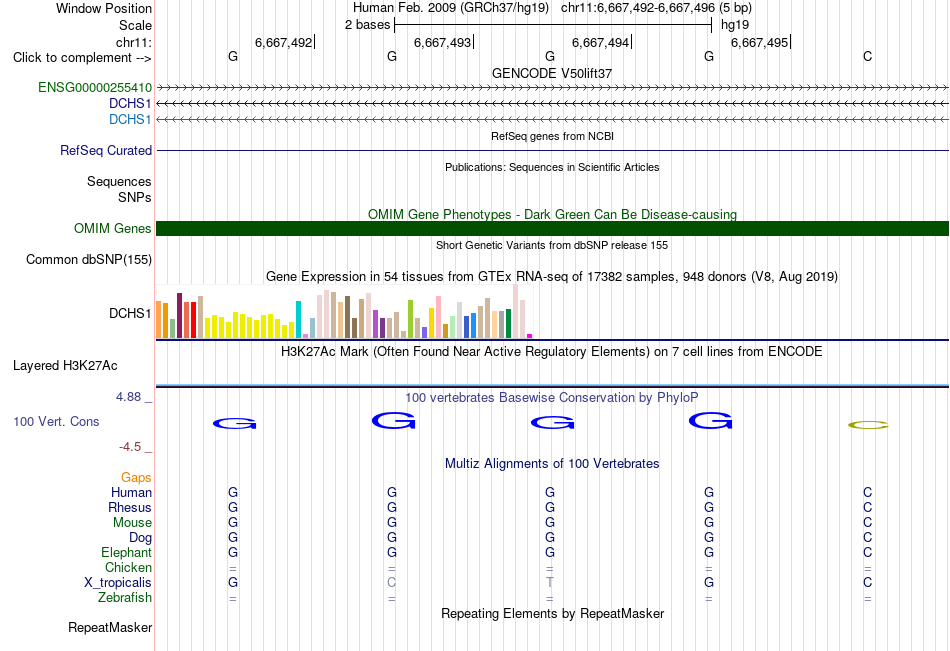Click Multiz Alignments of 100 Vertebrates title
Screen dimensions: 950x651
552,464
